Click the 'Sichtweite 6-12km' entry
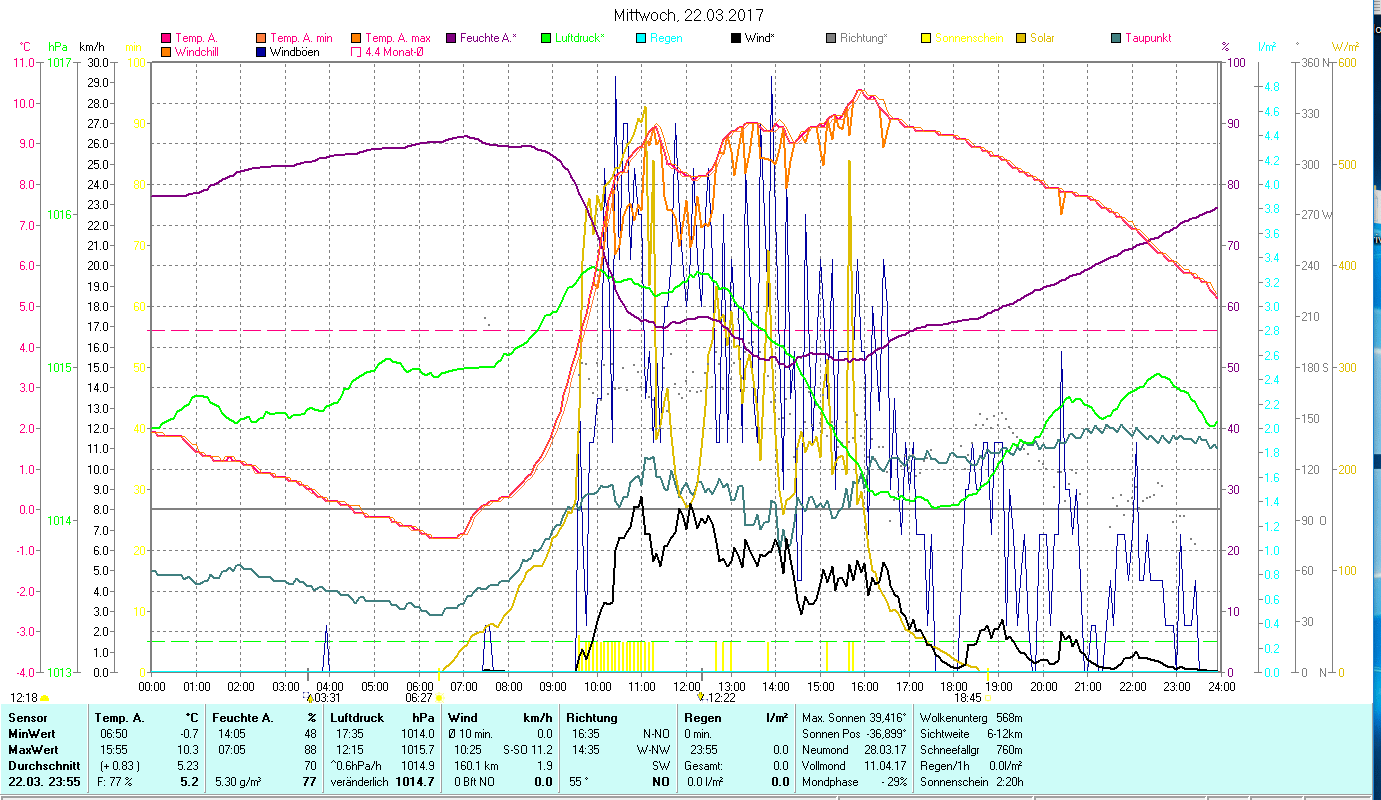Screen dimensions: 1381x800 (970, 734)
